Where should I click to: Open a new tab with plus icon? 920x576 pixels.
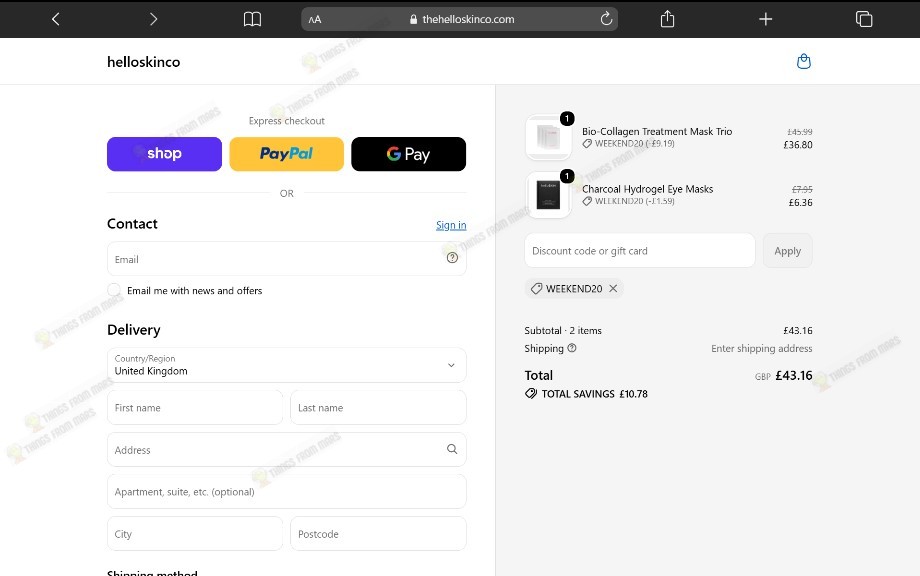click(766, 19)
